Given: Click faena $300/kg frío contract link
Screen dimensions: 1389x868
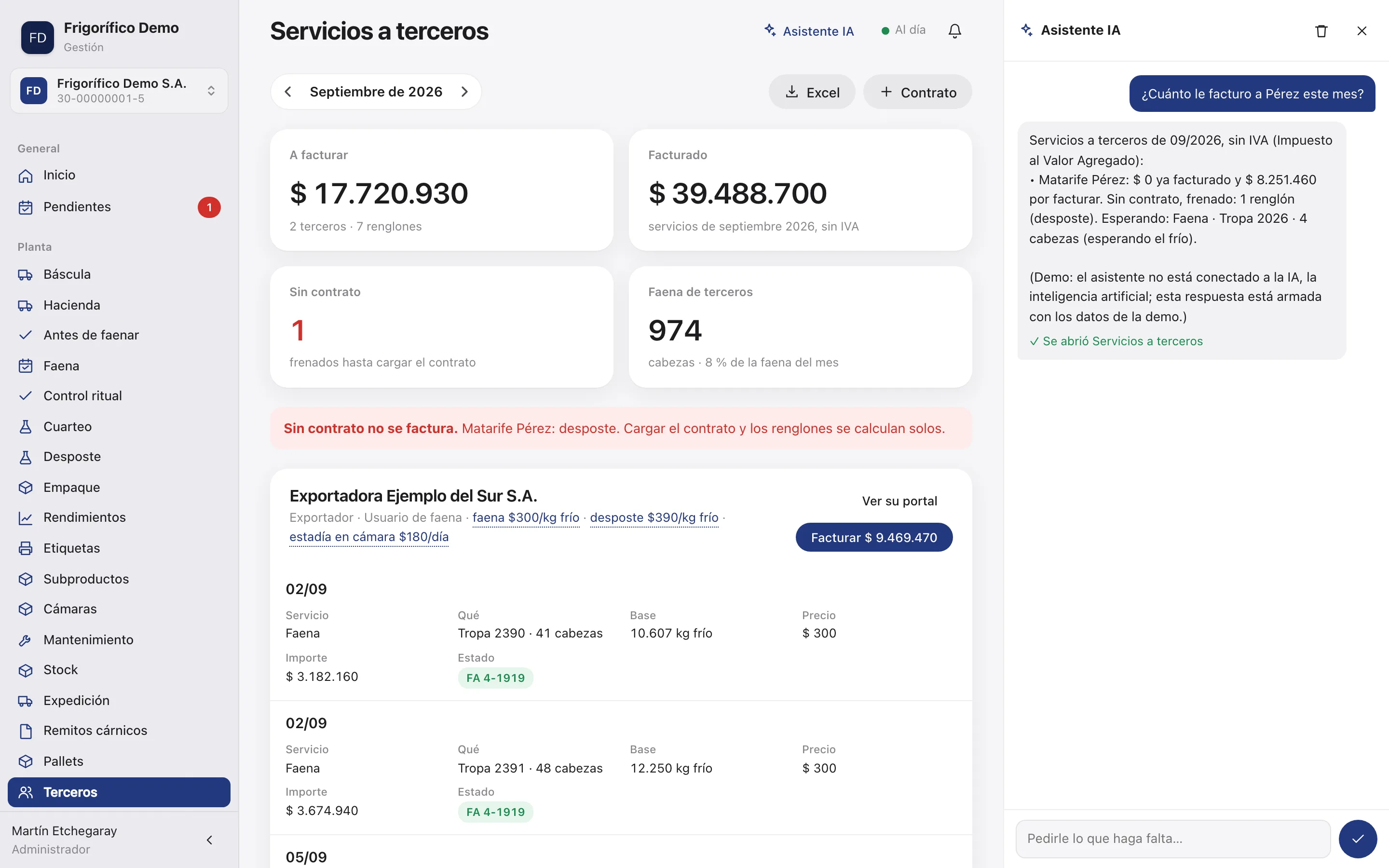Looking at the screenshot, I should [526, 518].
